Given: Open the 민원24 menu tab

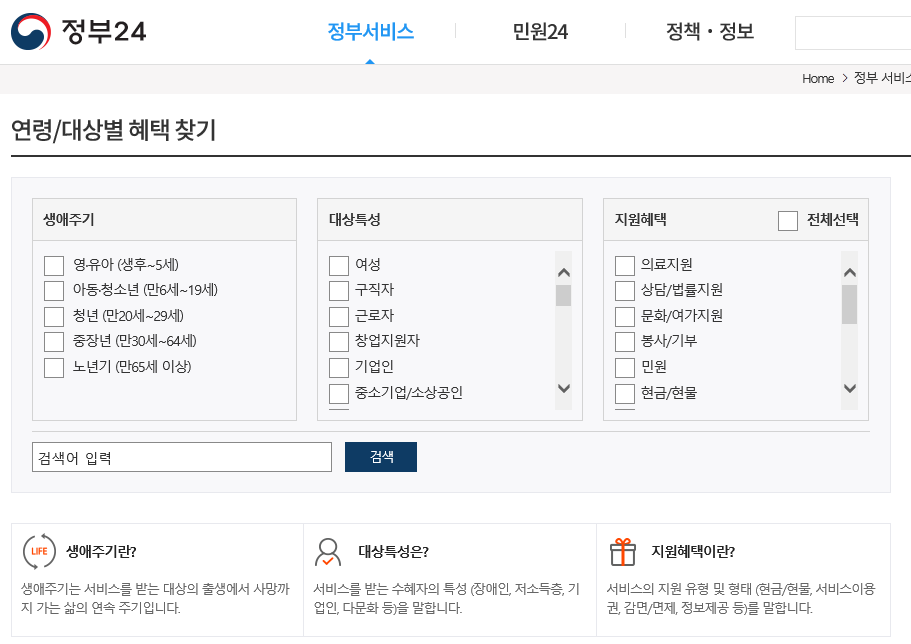Looking at the screenshot, I should point(540,32).
